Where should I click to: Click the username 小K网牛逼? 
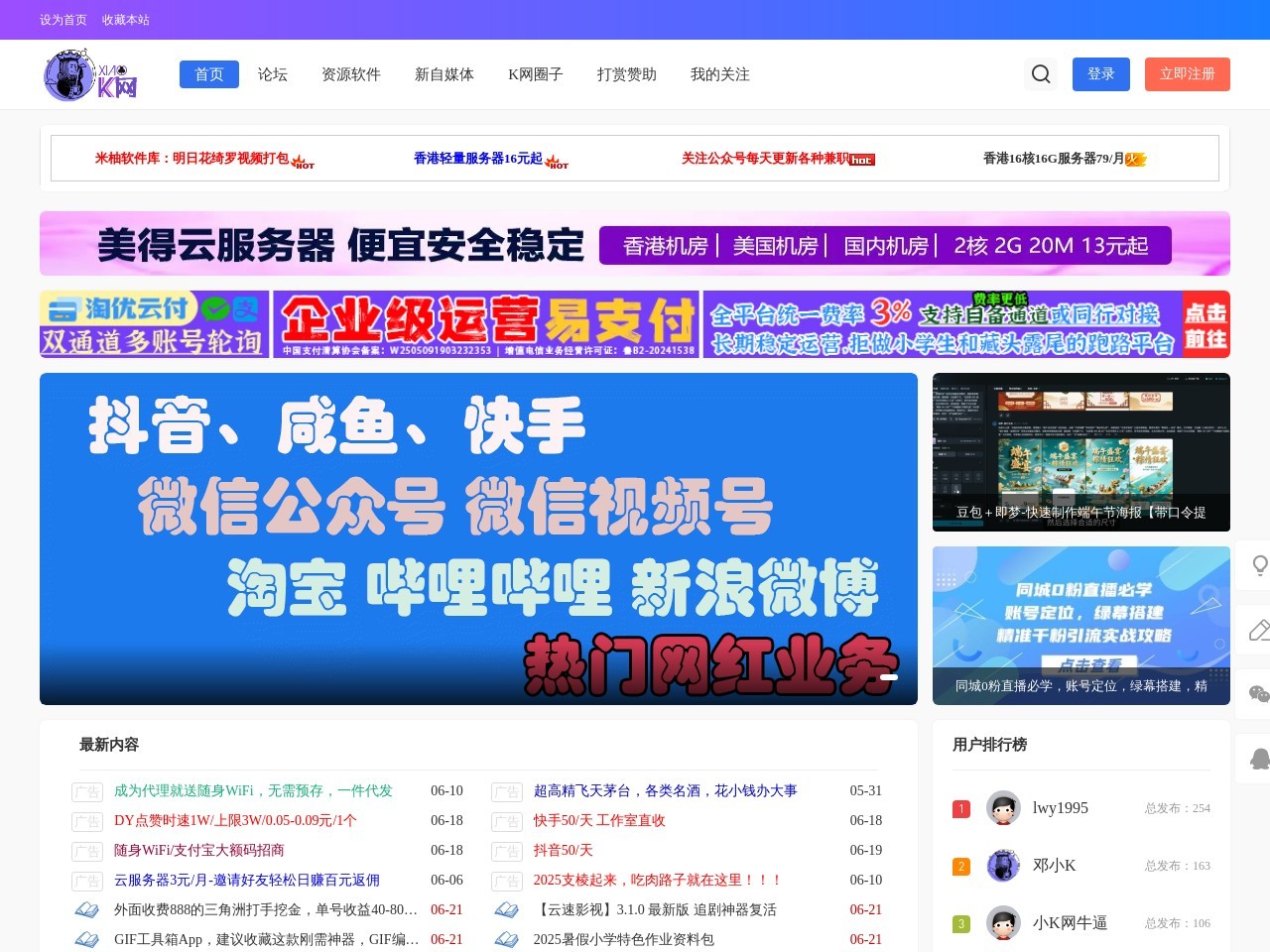click(x=1071, y=923)
